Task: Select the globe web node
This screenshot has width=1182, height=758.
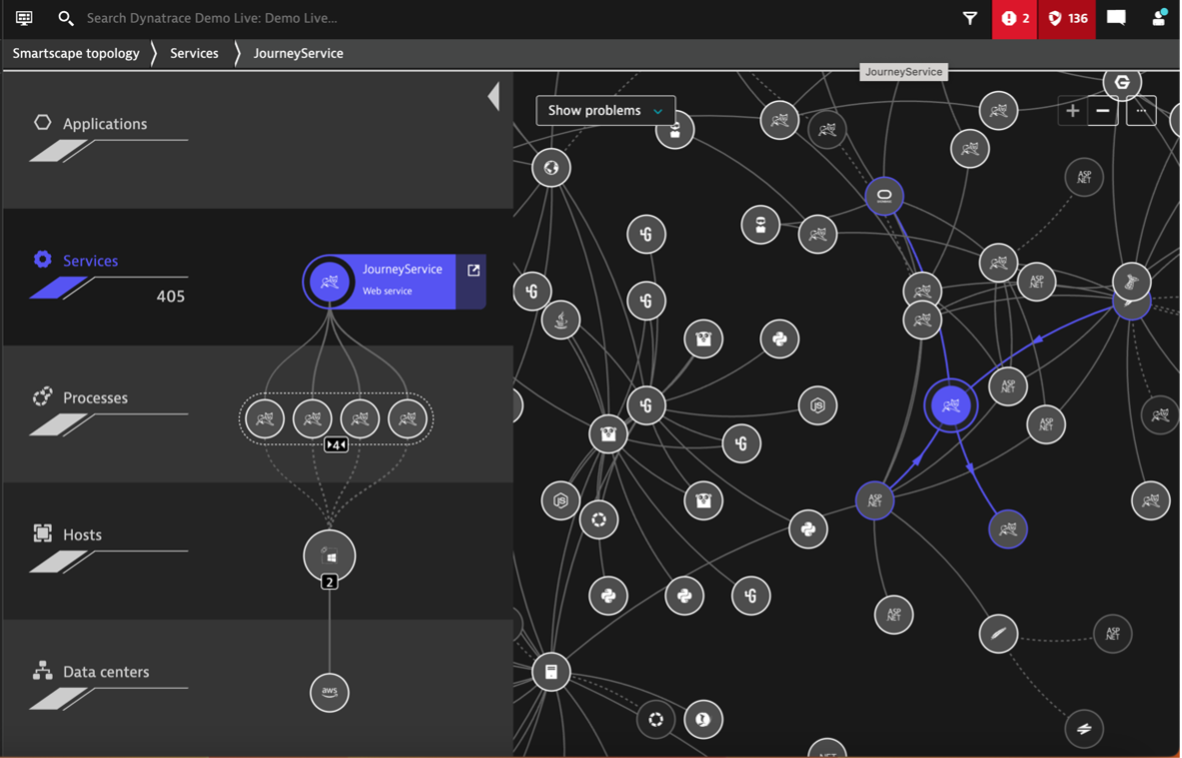Action: click(551, 167)
